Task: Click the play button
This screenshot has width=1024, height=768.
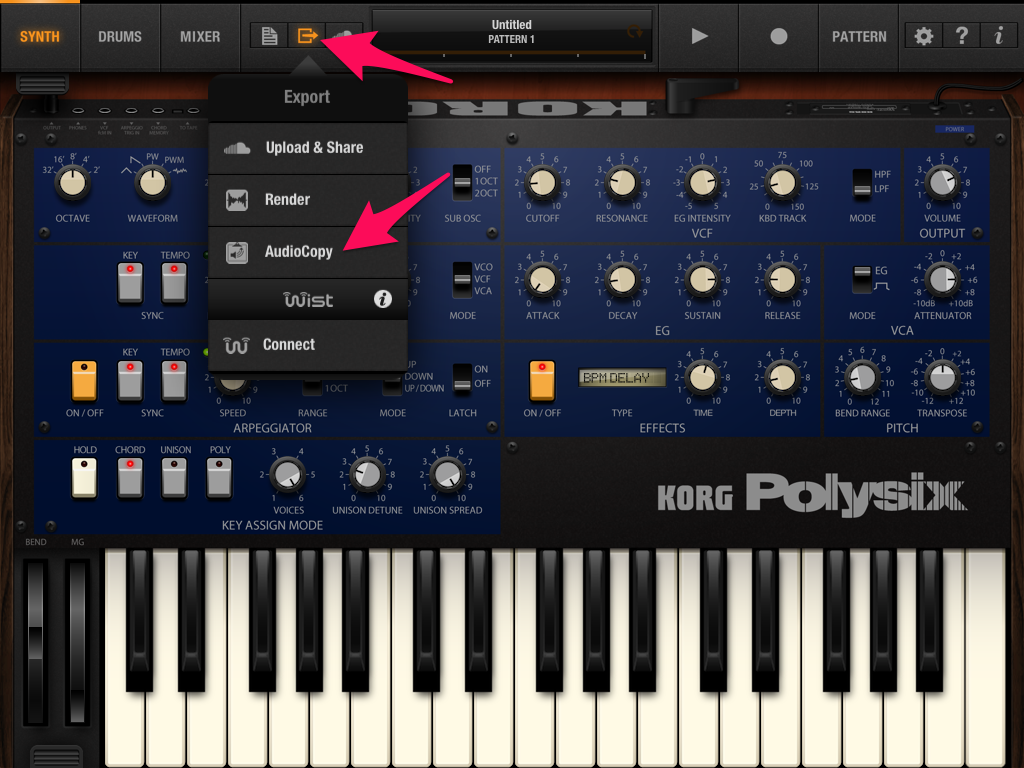Action: click(x=699, y=36)
